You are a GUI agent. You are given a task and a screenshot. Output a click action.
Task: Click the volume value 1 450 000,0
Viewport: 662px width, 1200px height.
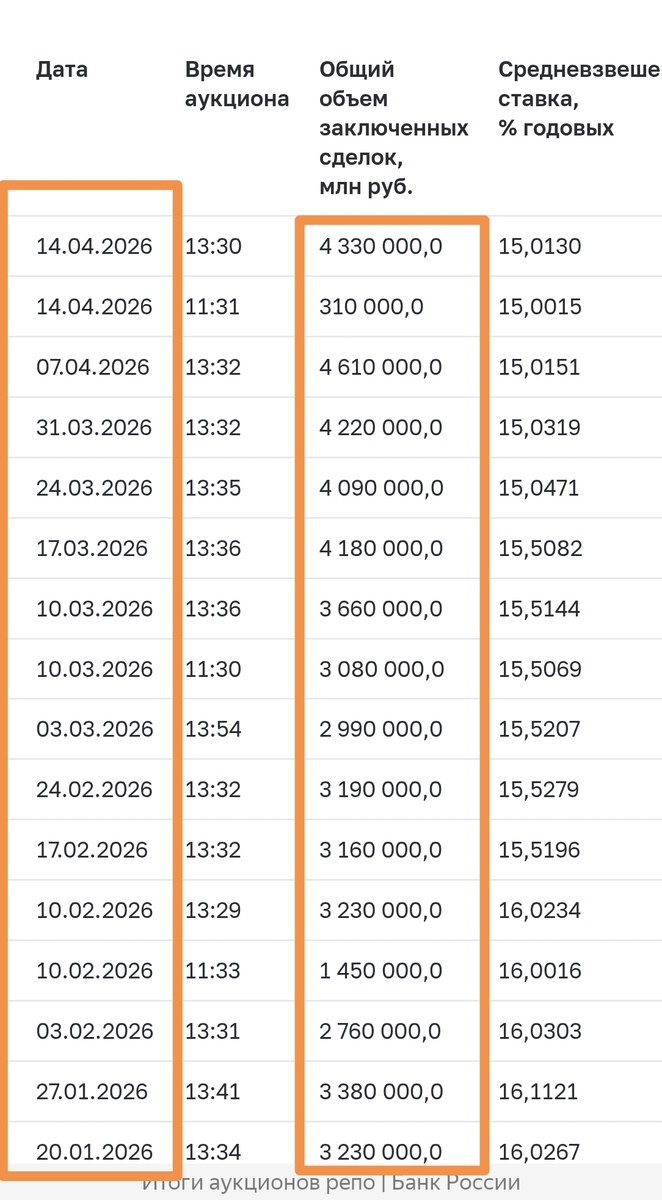click(x=380, y=970)
